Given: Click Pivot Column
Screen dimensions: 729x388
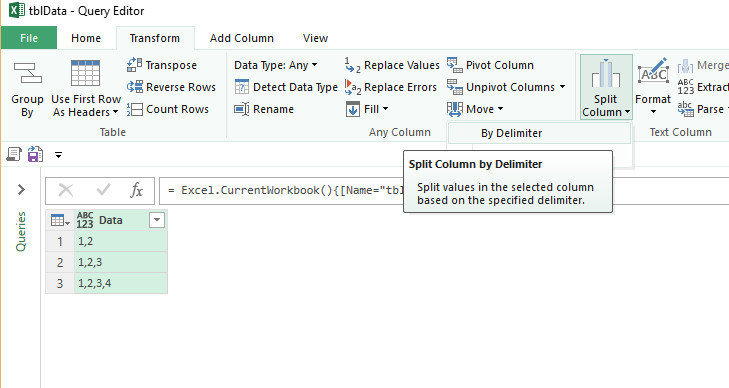Looking at the screenshot, I should pyautogui.click(x=490, y=65).
